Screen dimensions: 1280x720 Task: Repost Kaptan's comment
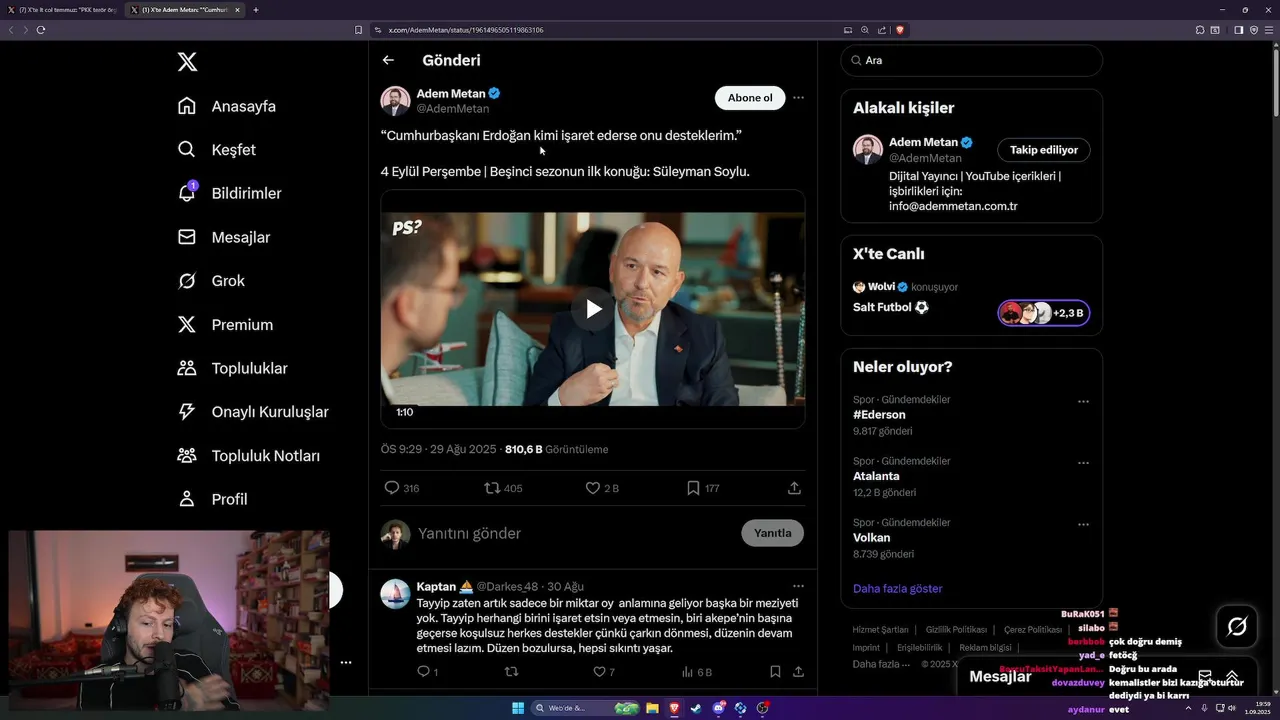click(x=511, y=672)
